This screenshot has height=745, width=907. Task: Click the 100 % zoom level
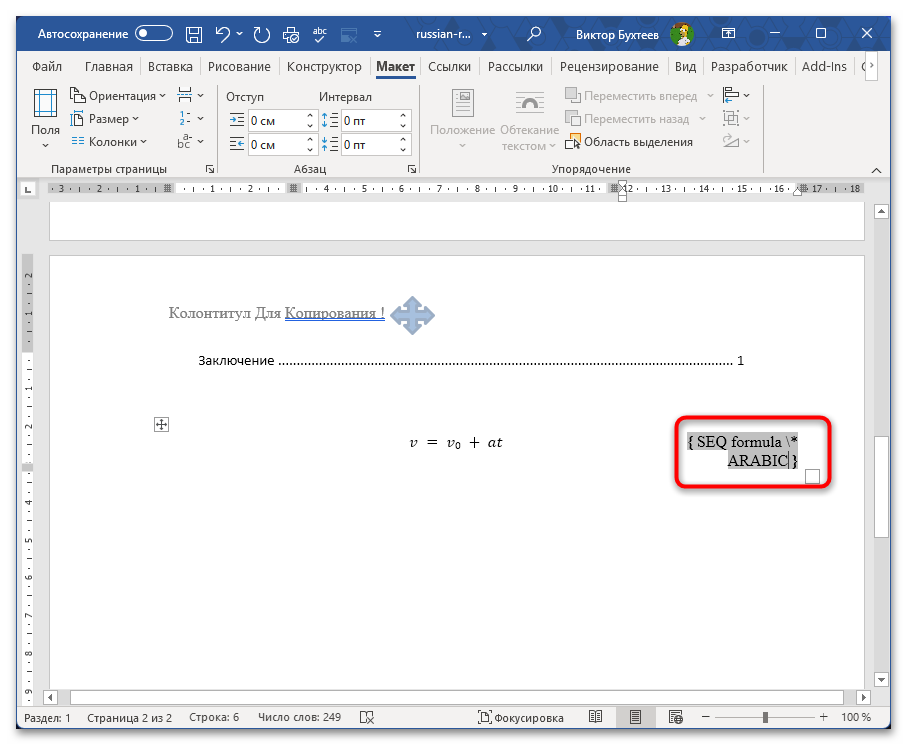click(856, 717)
